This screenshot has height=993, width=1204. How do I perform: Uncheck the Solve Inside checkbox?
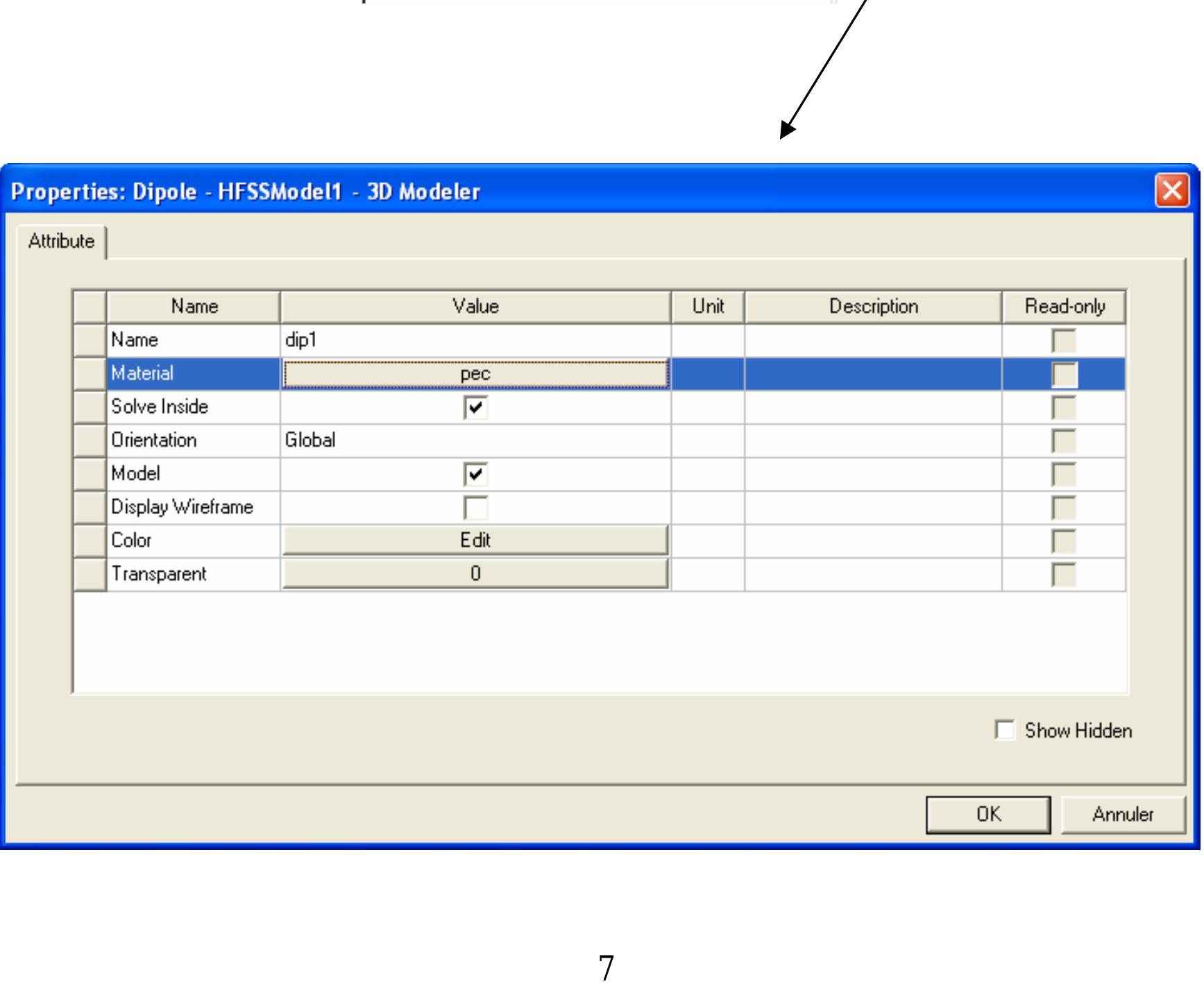click(x=475, y=407)
